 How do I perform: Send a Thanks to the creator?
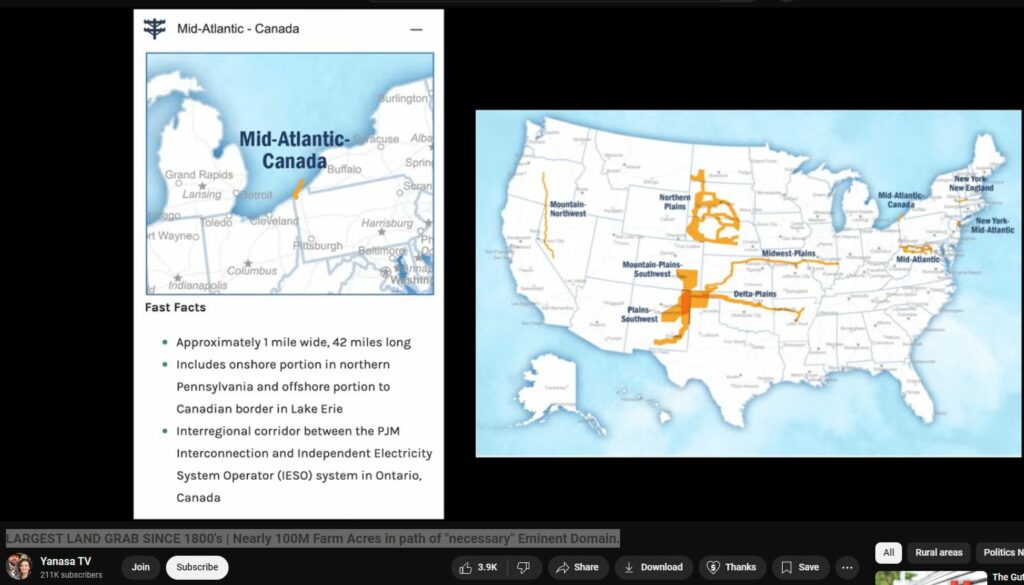731,567
